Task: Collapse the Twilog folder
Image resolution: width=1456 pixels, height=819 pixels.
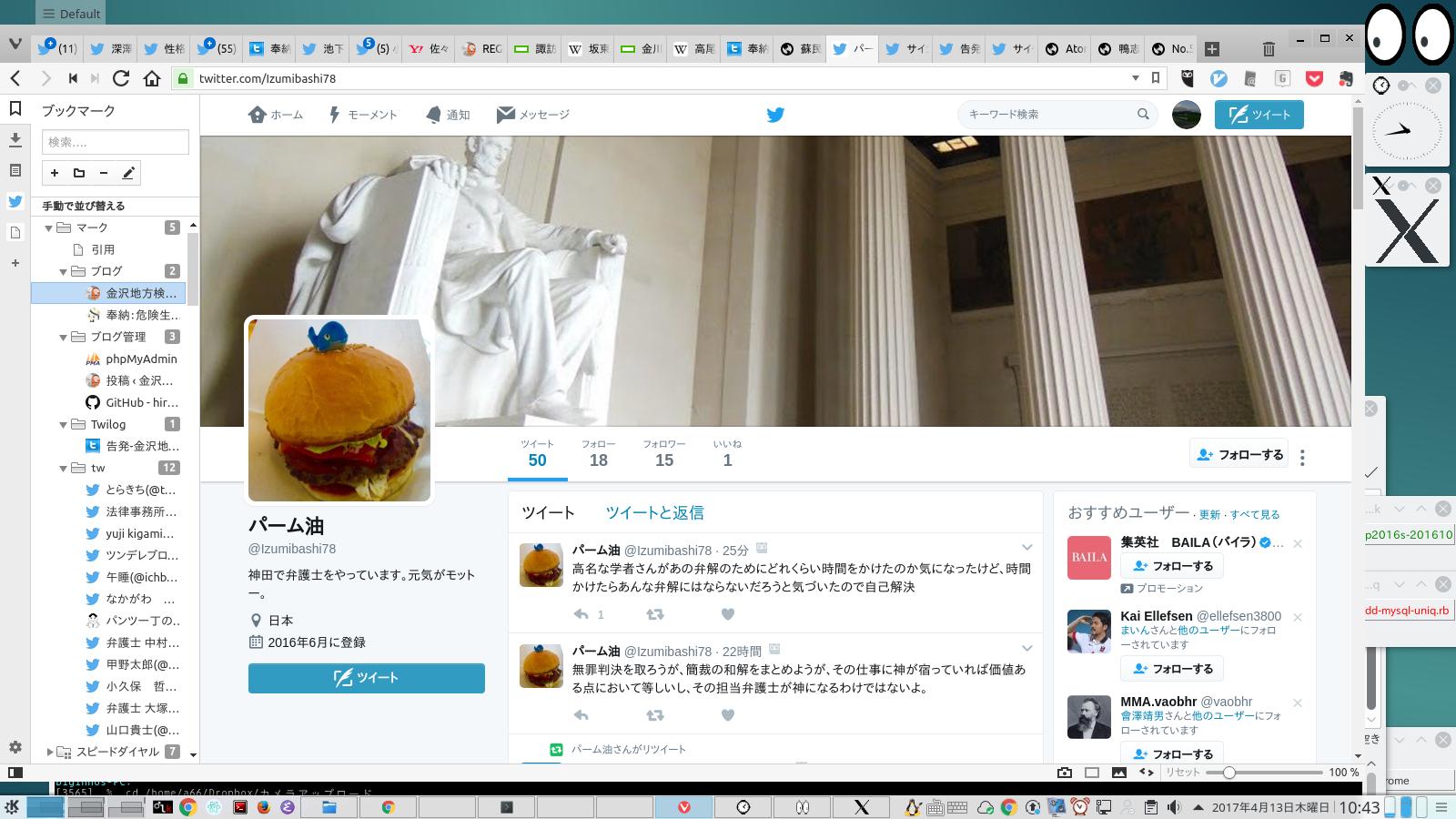Action: [64, 424]
